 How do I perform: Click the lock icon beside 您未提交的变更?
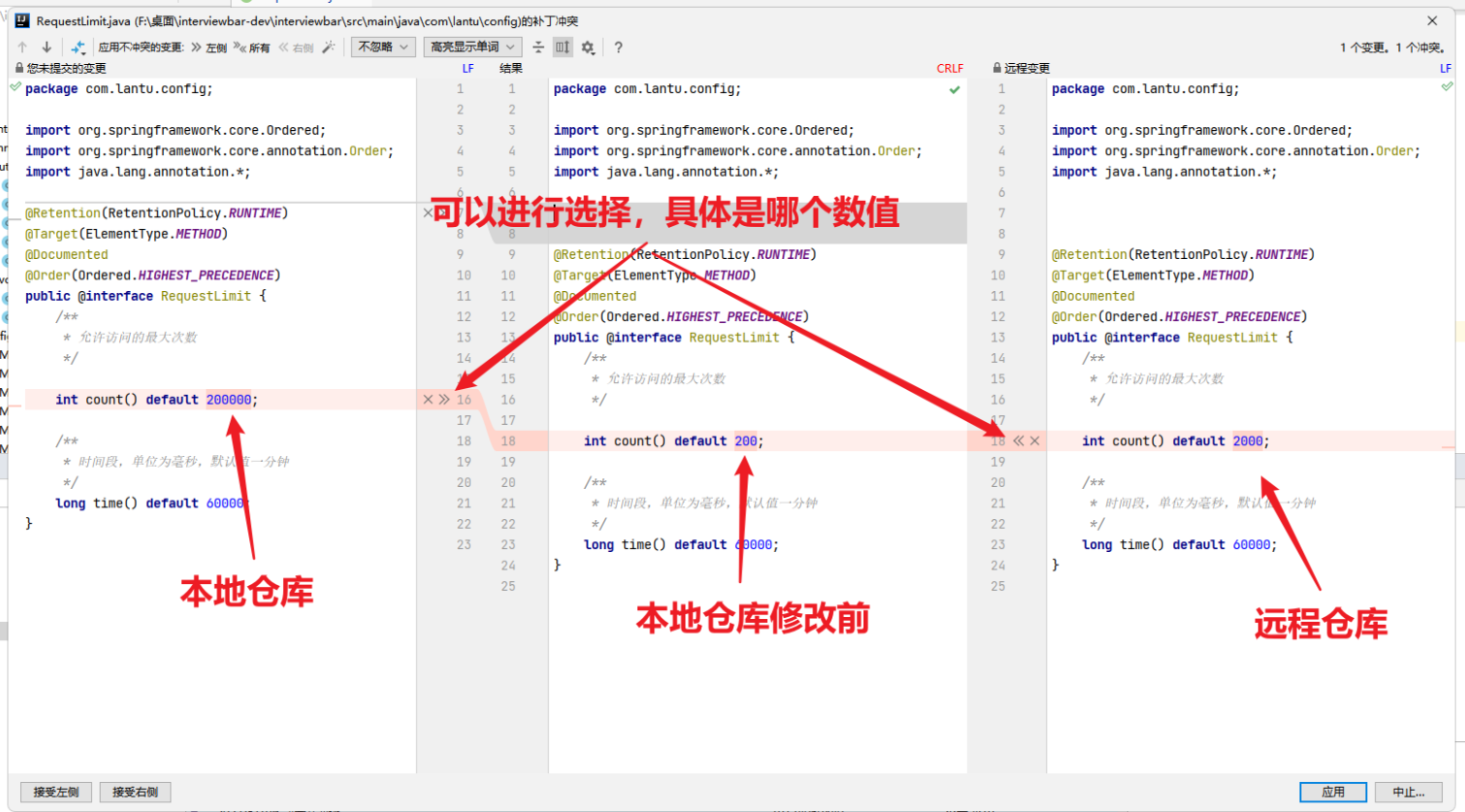[19, 68]
